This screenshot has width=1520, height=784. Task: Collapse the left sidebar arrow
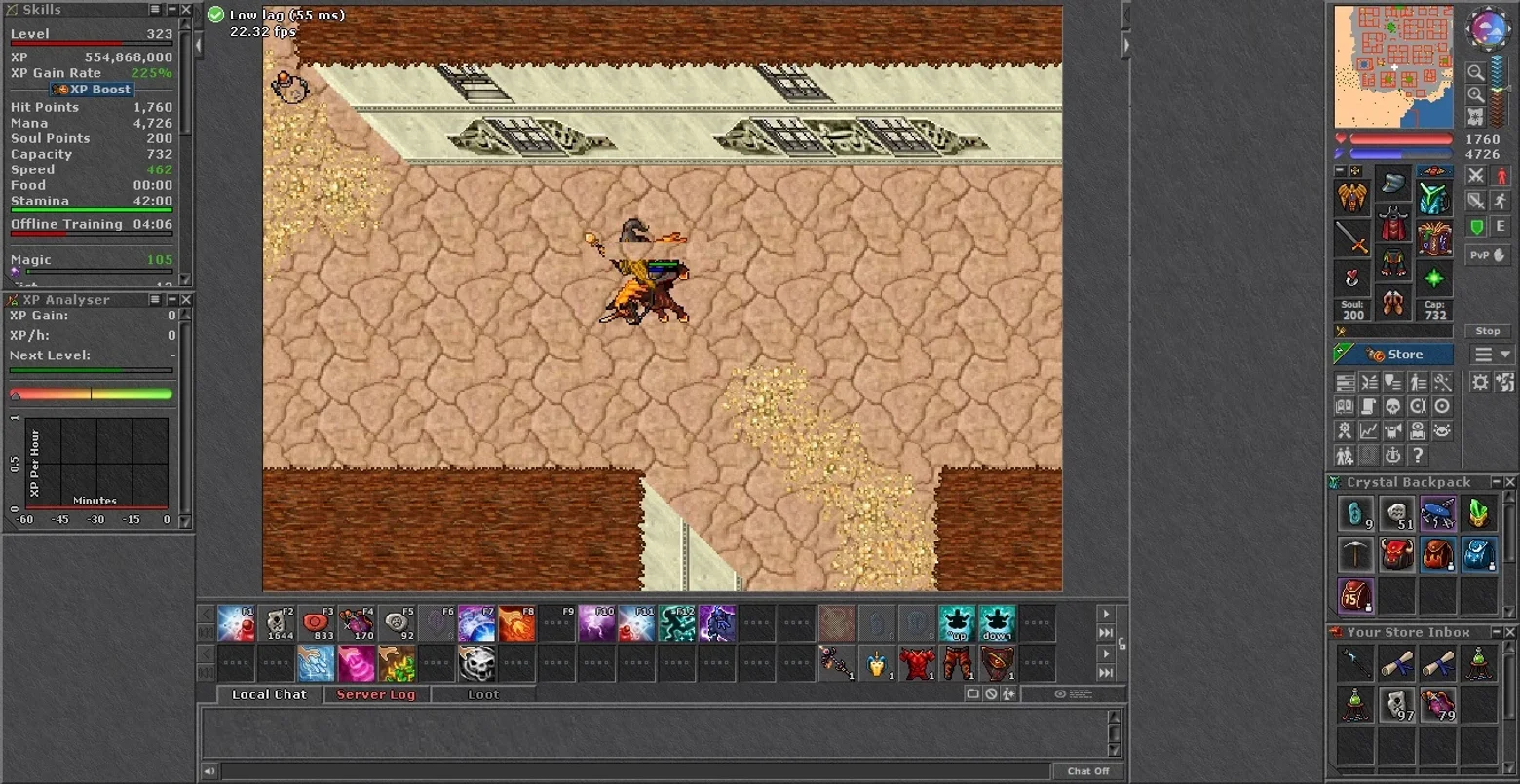[x=200, y=45]
